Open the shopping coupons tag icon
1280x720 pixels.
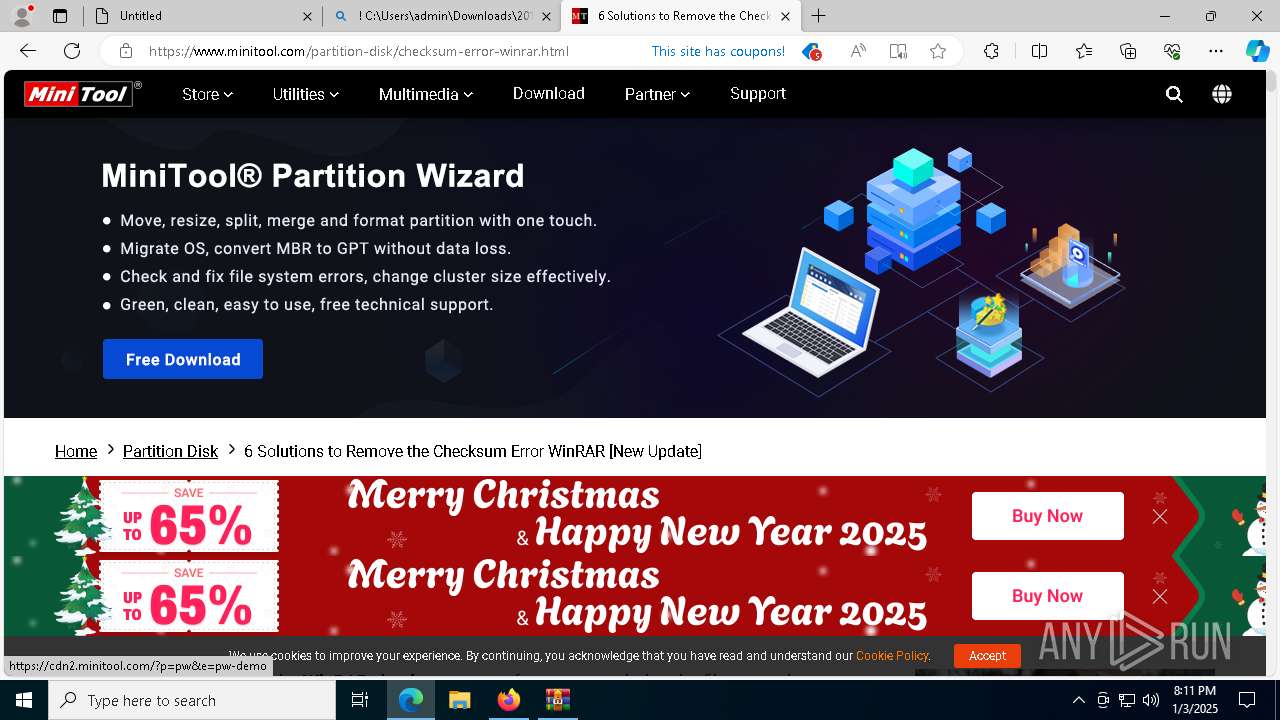point(811,51)
